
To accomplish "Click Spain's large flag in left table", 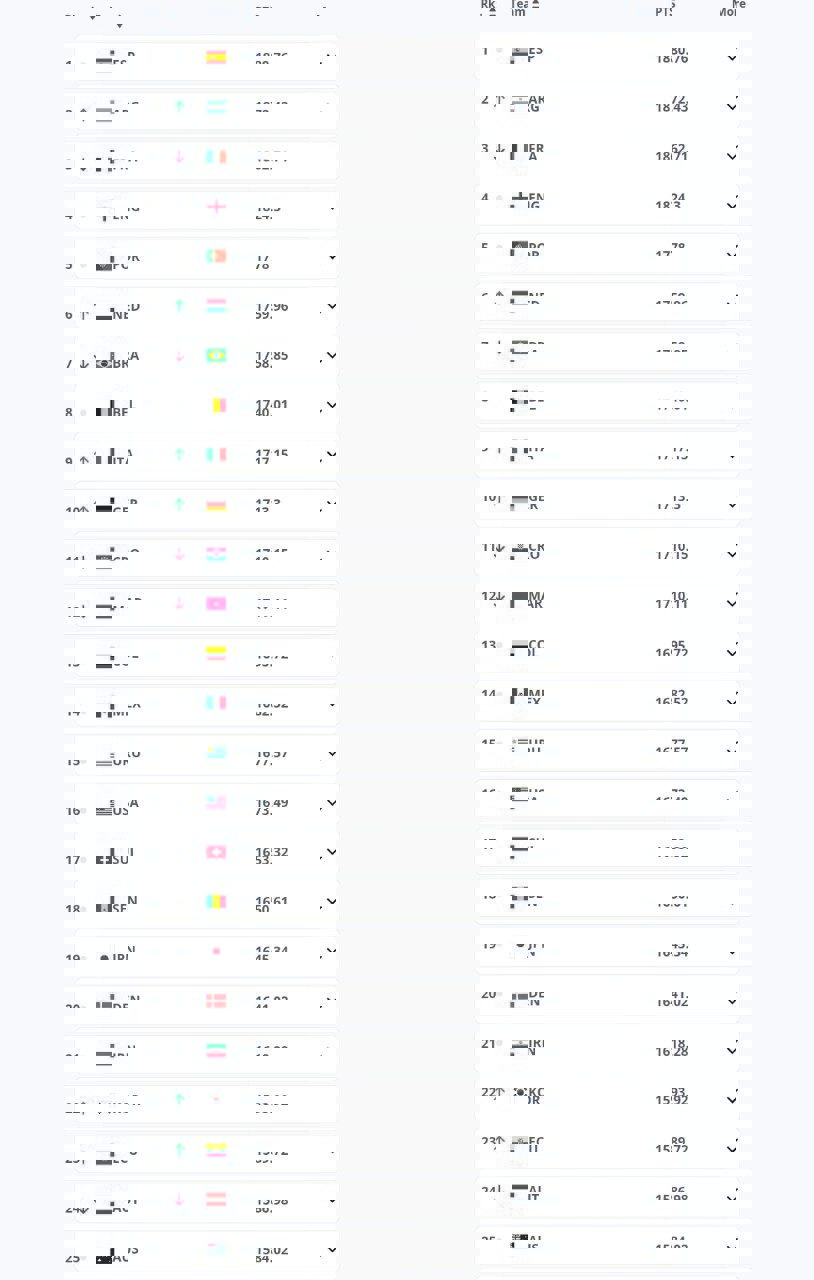I will pos(216,57).
